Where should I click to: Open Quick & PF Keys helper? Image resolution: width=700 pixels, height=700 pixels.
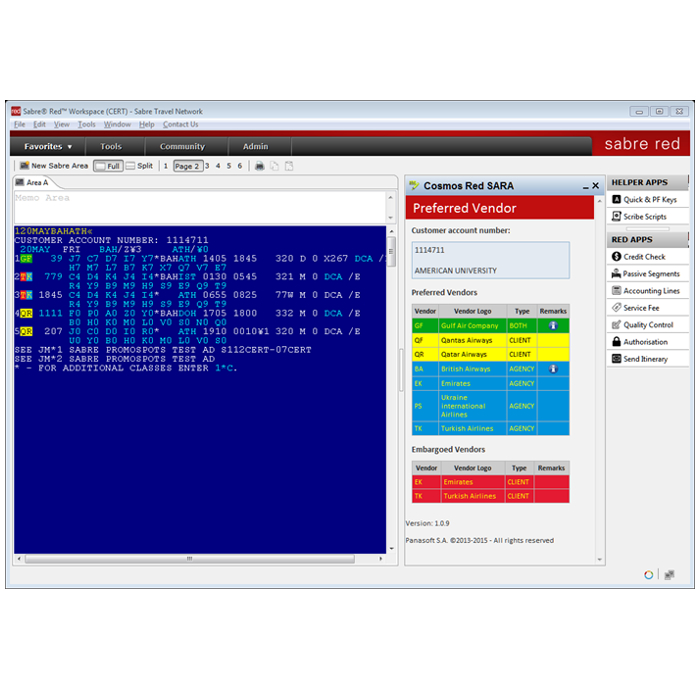point(649,200)
